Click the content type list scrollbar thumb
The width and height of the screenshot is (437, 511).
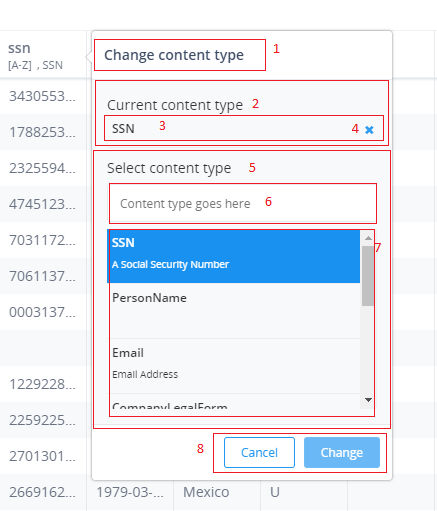(368, 276)
